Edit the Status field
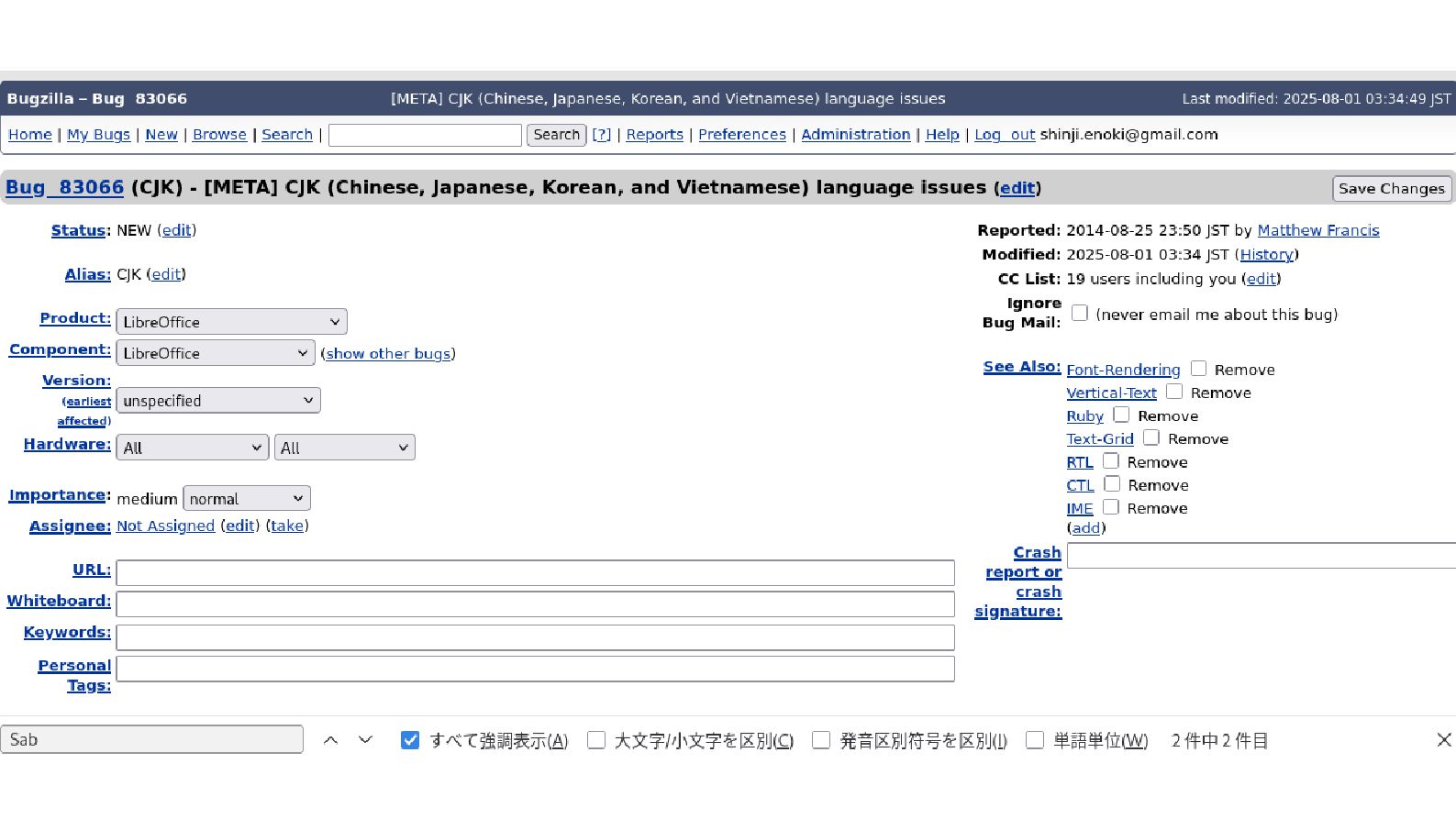1456x819 pixels. pos(176,230)
